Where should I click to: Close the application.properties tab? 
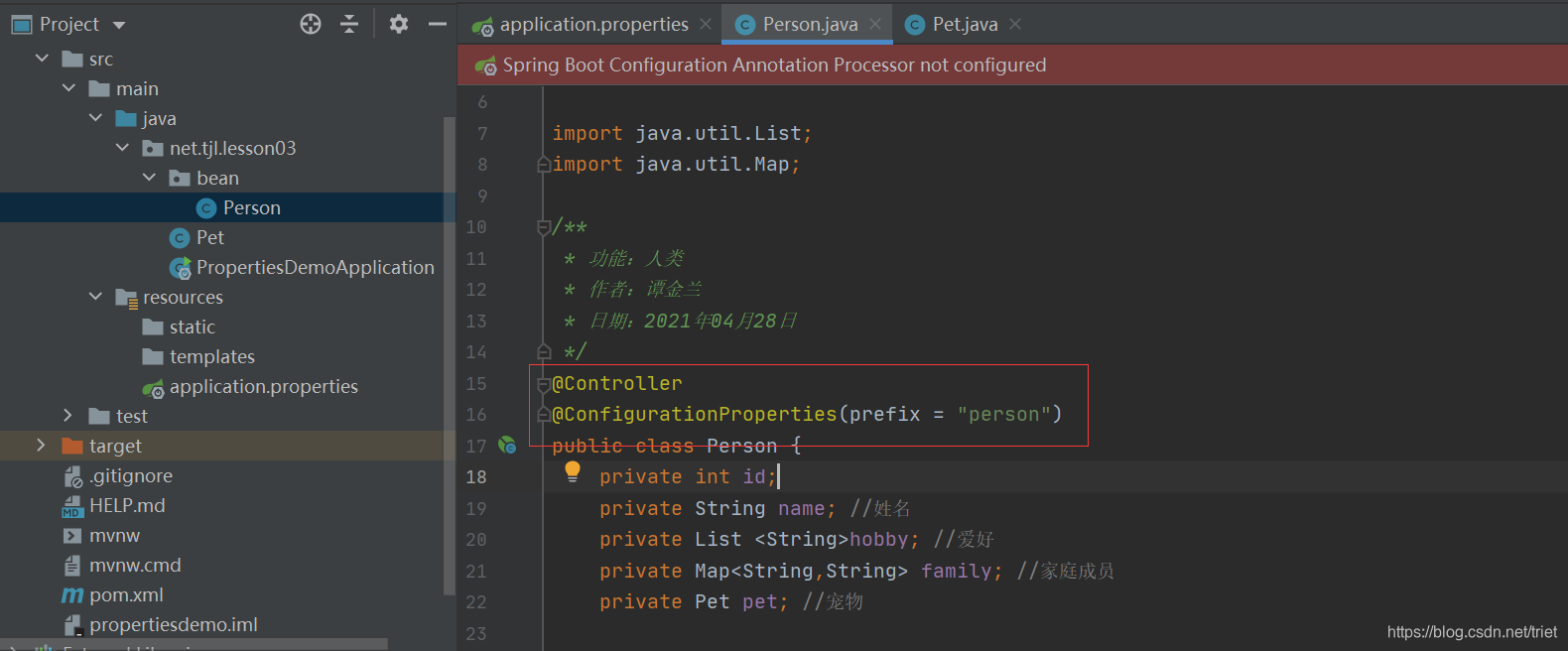pyautogui.click(x=706, y=24)
